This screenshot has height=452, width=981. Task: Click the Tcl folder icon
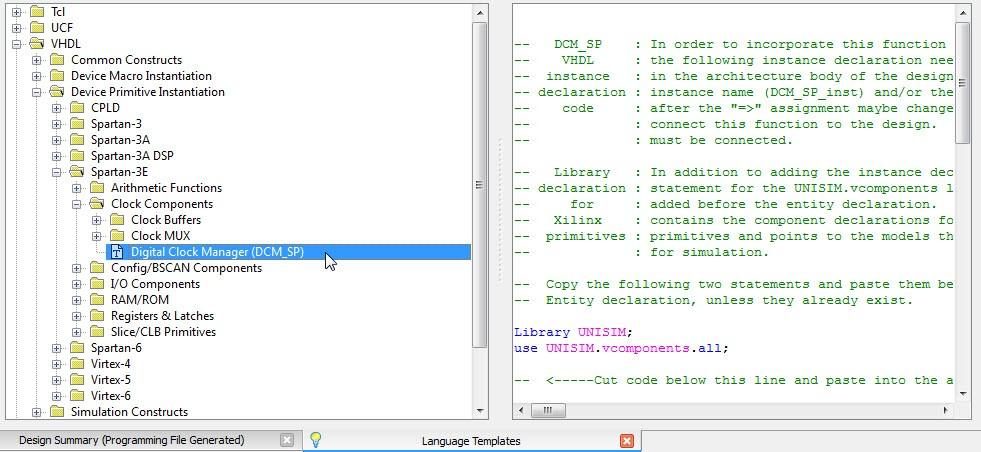click(x=37, y=11)
